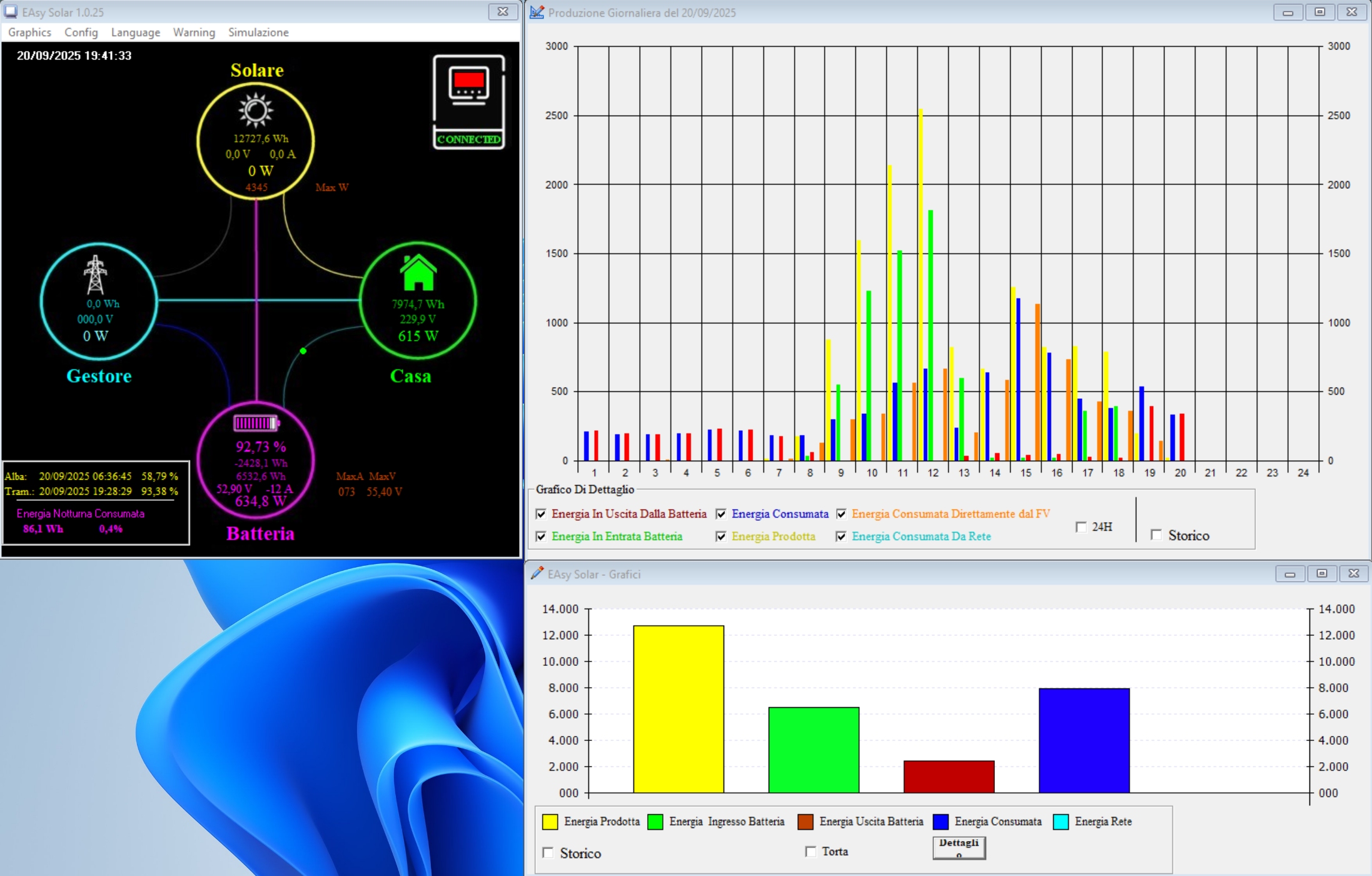Click the pencil icon in Grafici title bar
The image size is (1372, 876).
click(x=537, y=573)
